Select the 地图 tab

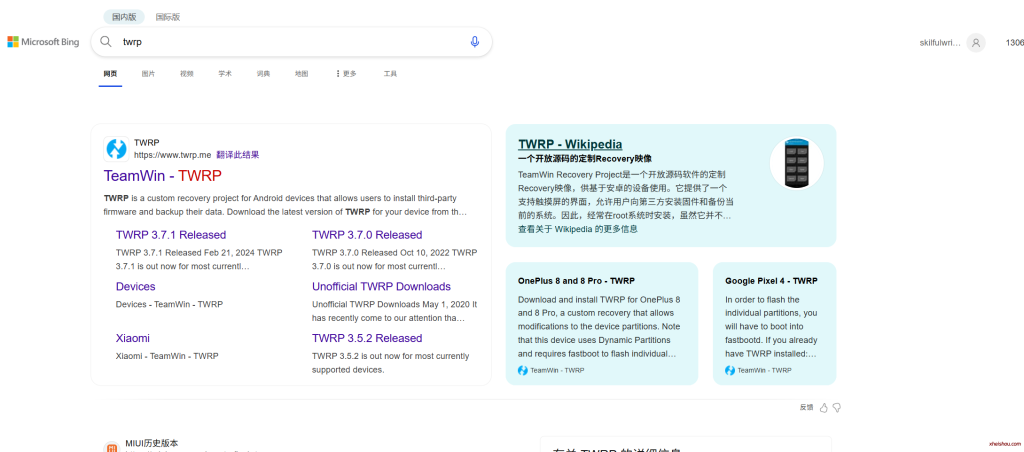tap(301, 74)
